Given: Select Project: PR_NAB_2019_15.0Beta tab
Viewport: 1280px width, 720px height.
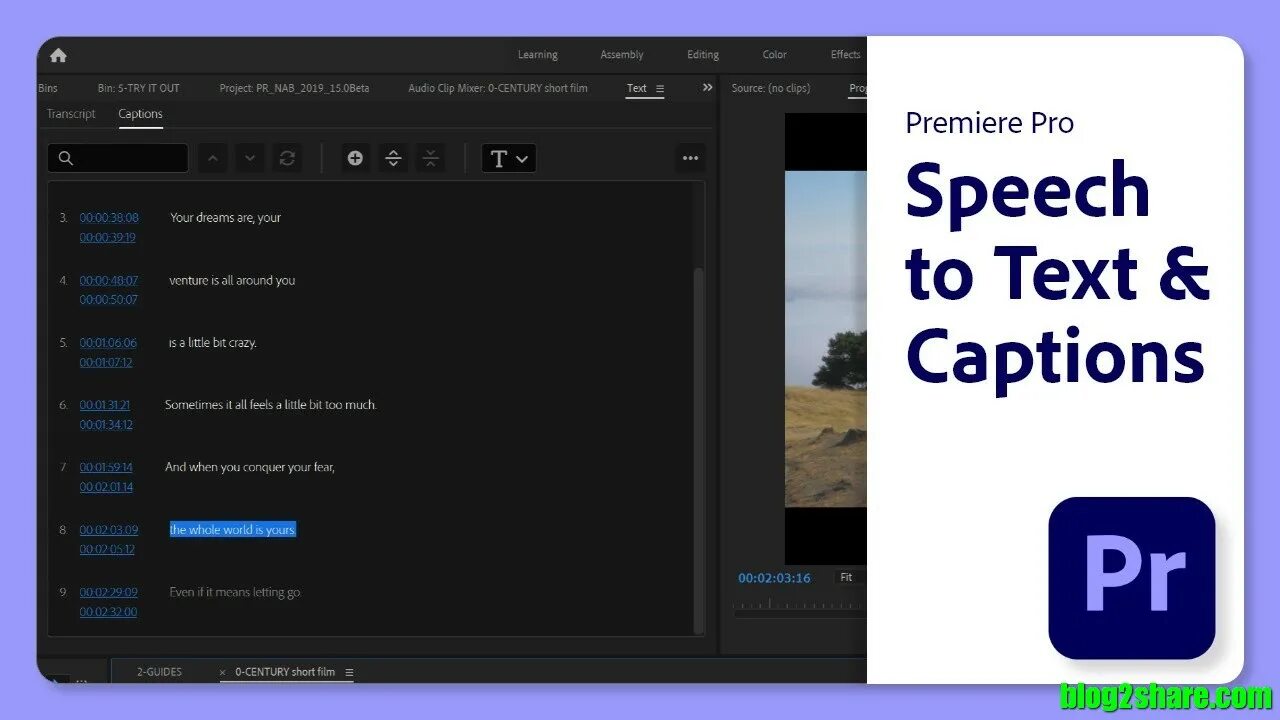Looking at the screenshot, I should click(294, 88).
